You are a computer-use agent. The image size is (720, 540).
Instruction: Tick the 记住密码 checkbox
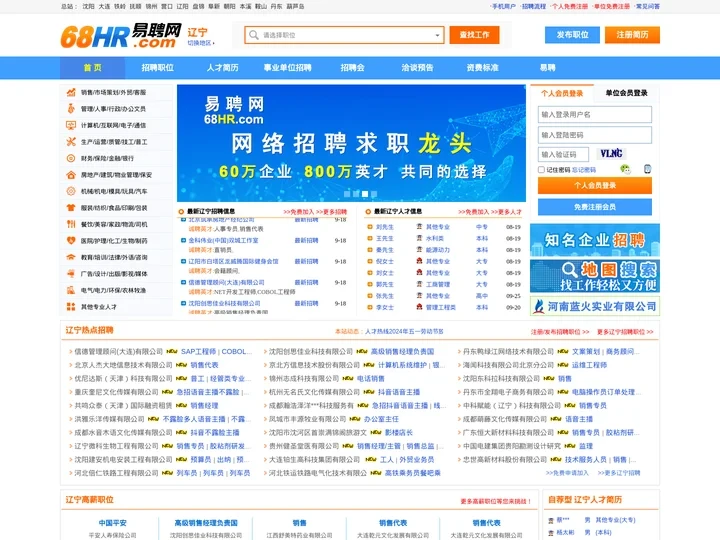(541, 169)
